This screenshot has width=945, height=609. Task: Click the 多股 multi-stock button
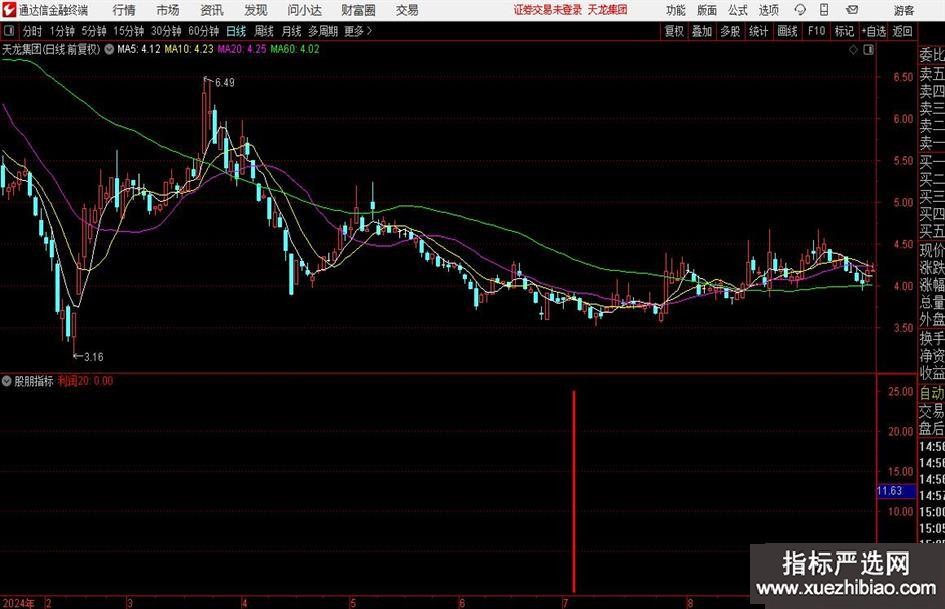(x=730, y=31)
